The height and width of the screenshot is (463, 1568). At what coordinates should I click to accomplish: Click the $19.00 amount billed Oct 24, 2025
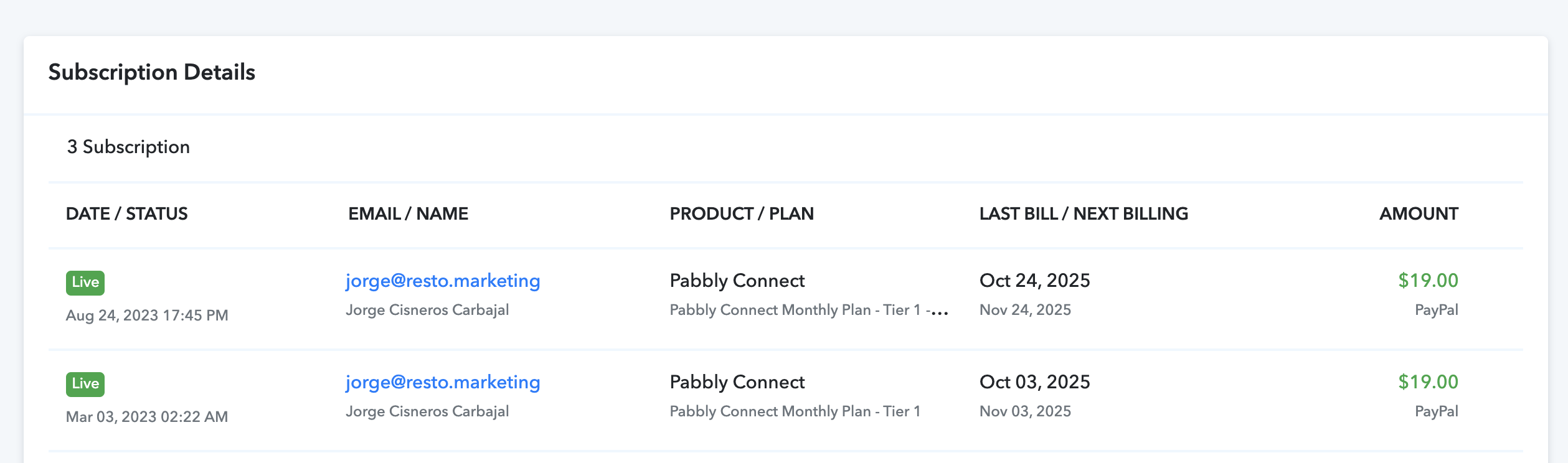(x=1428, y=281)
